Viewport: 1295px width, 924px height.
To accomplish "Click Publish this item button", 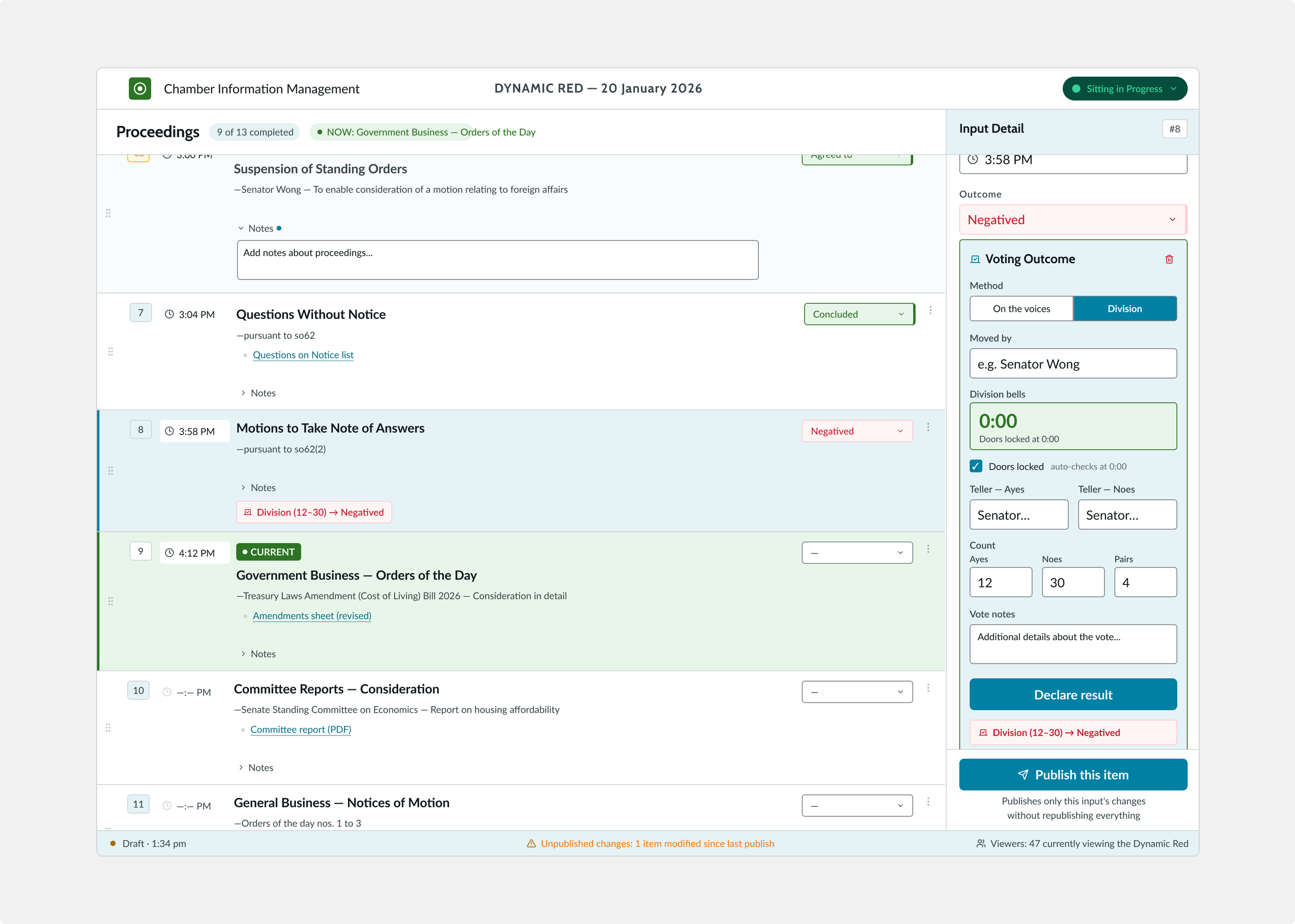I will tap(1073, 775).
